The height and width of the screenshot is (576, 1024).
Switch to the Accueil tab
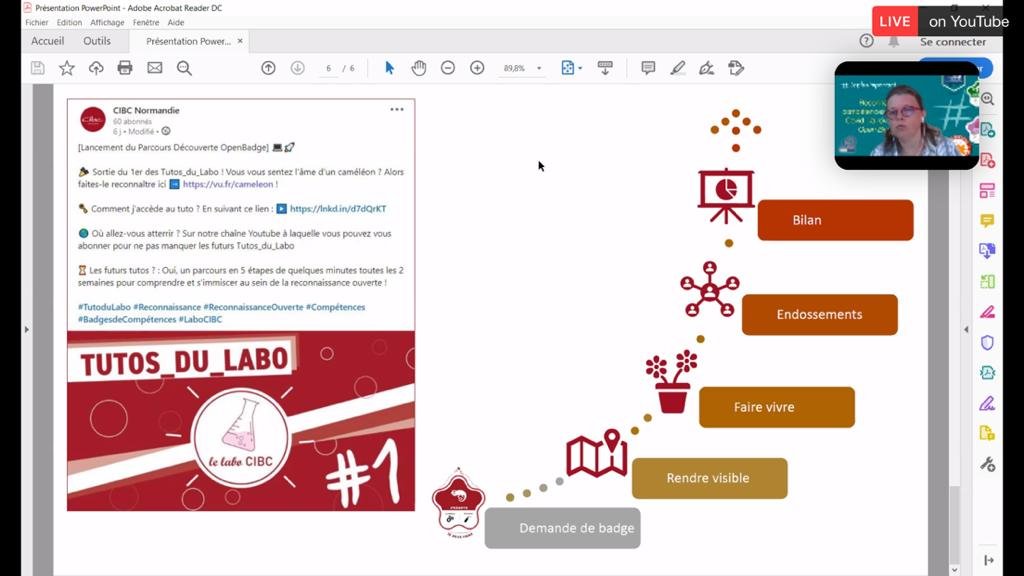(x=48, y=41)
